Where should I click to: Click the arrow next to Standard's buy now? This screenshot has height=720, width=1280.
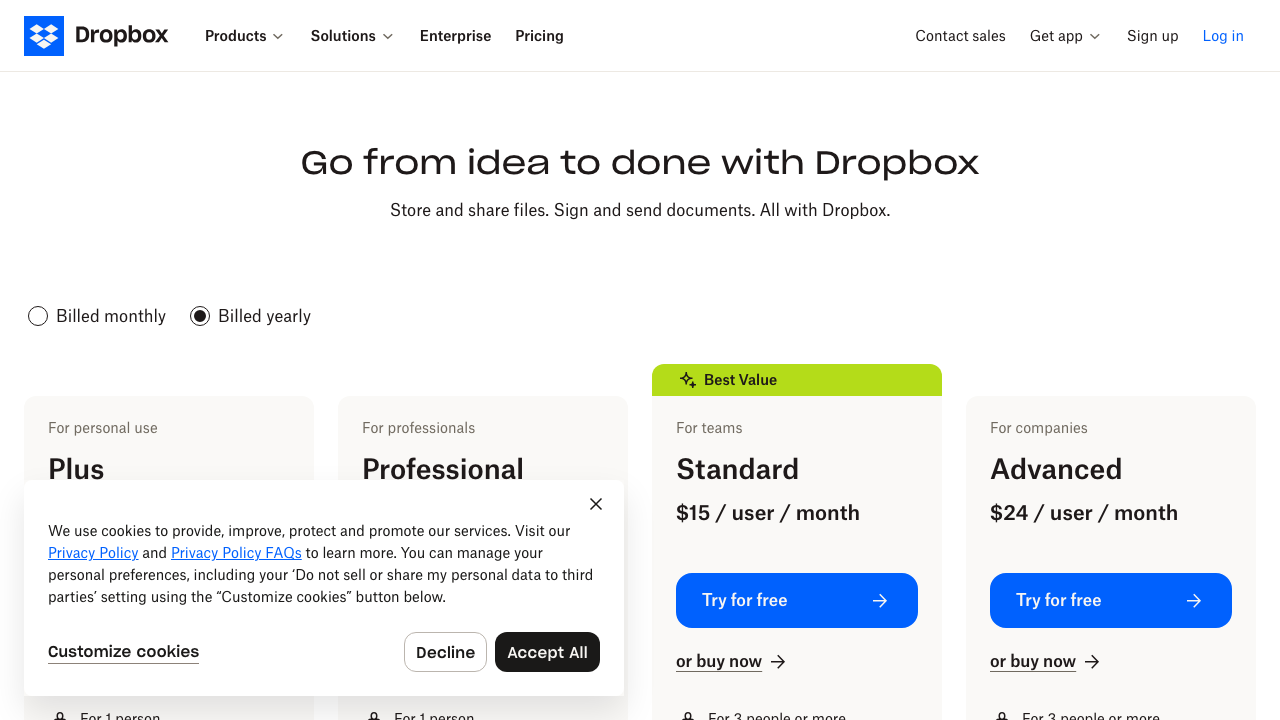777,661
